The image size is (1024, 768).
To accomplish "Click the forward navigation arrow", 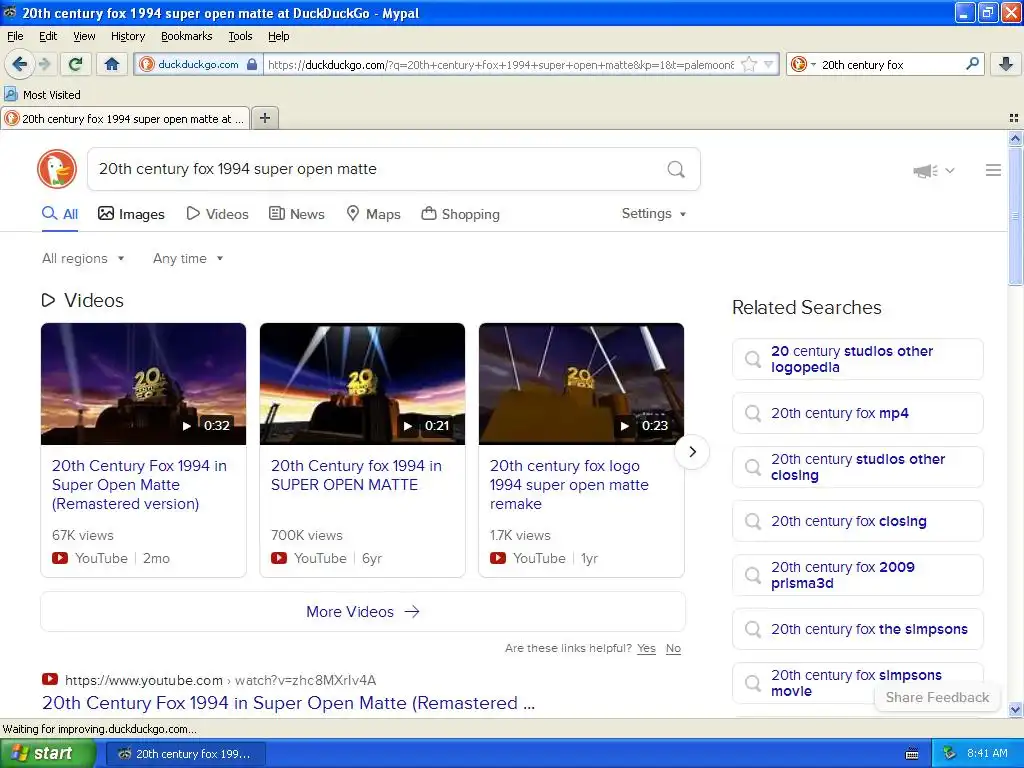I will pyautogui.click(x=44, y=64).
